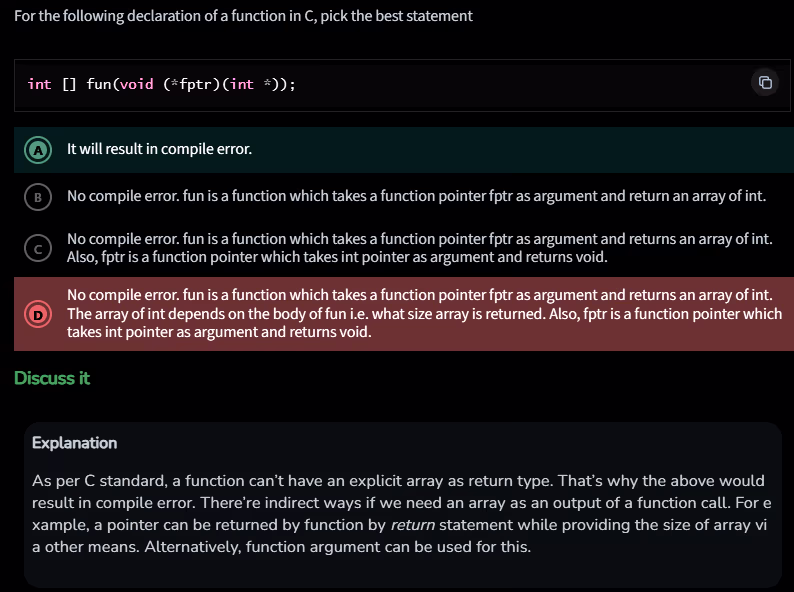Pick the option D radio circle
This screenshot has height=592, width=794.
(x=38, y=314)
